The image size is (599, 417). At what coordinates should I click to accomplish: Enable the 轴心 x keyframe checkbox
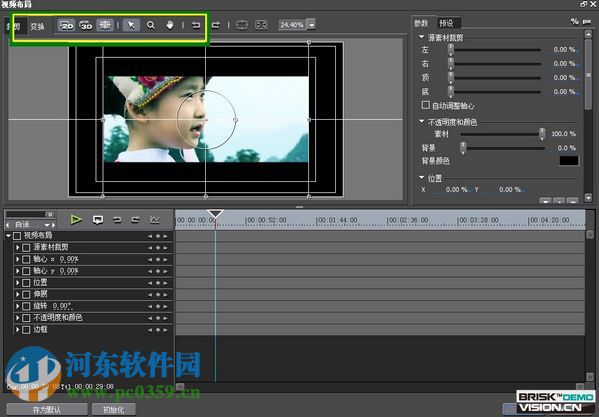(26, 260)
